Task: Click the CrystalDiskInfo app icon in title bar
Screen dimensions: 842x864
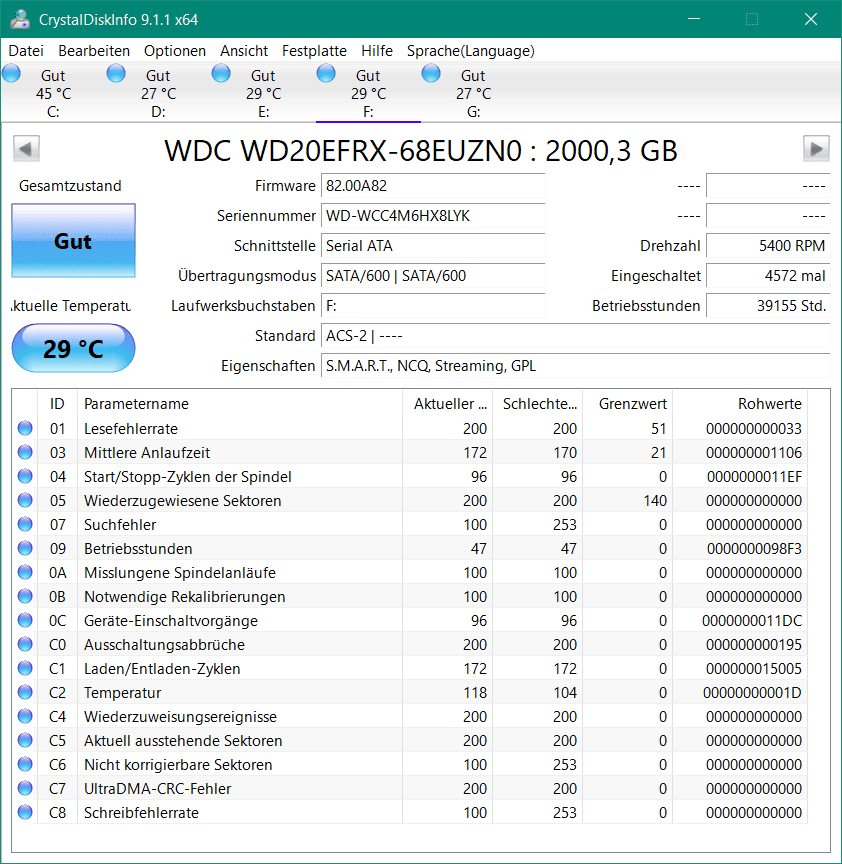Action: click(20, 19)
